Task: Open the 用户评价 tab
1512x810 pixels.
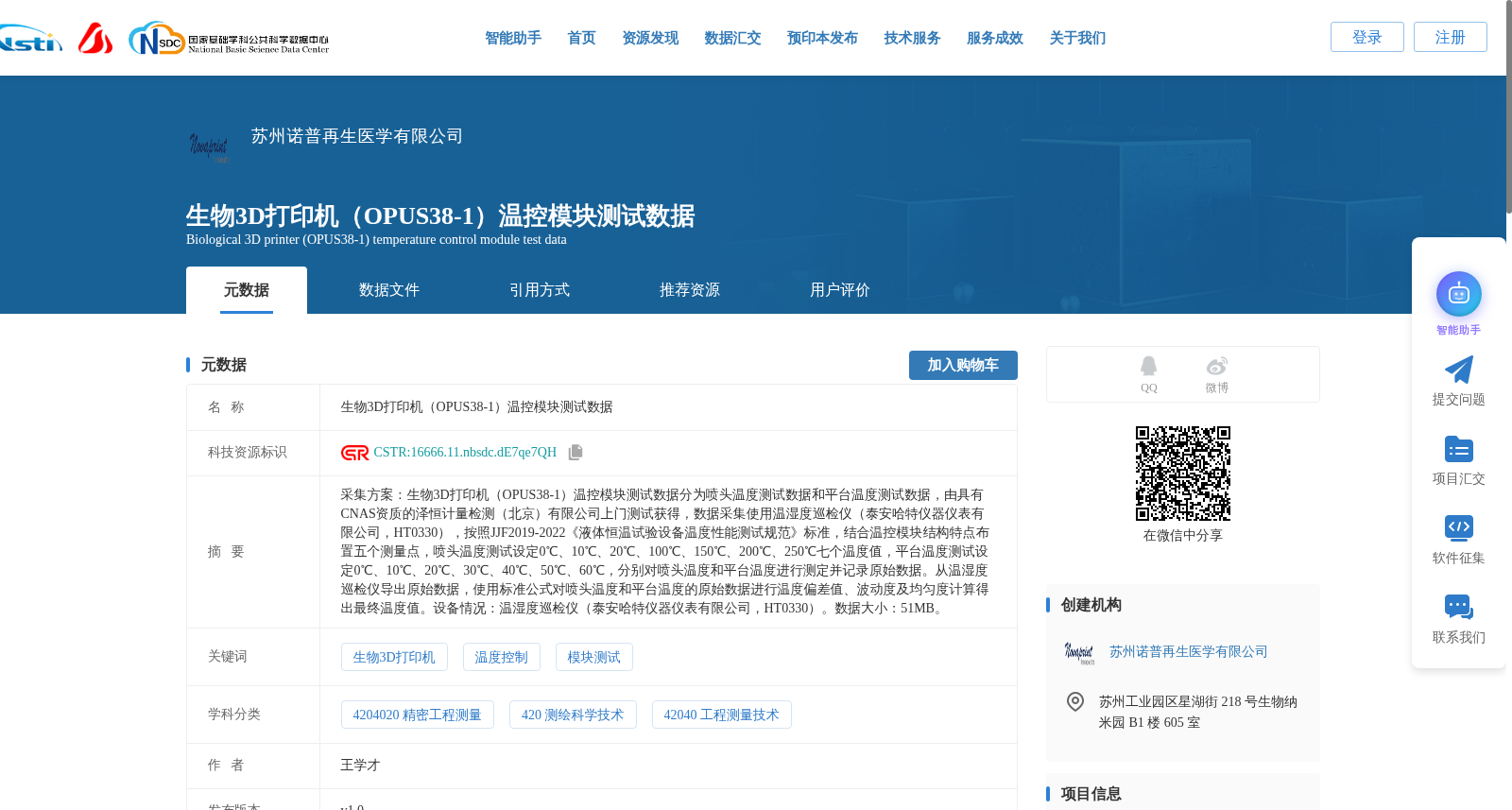Action: [840, 290]
